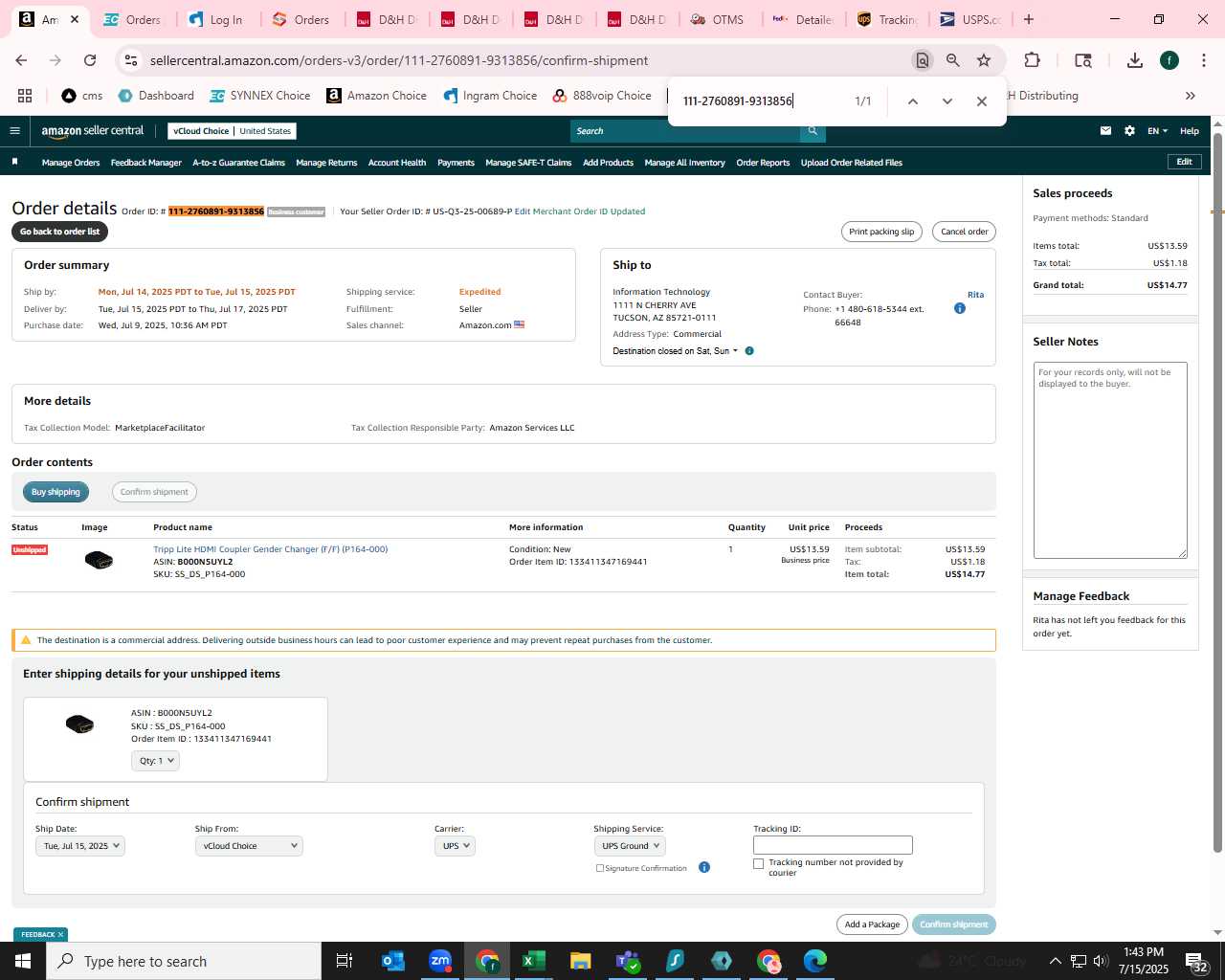Open Microsoft Teams from the taskbar
The width and height of the screenshot is (1225, 980).
click(628, 961)
